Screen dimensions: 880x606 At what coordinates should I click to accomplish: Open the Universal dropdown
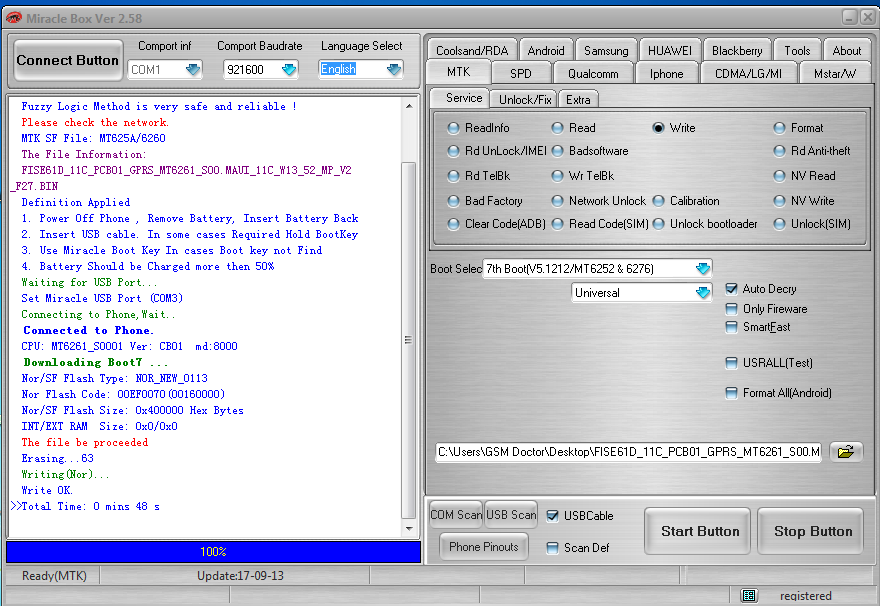coord(703,293)
